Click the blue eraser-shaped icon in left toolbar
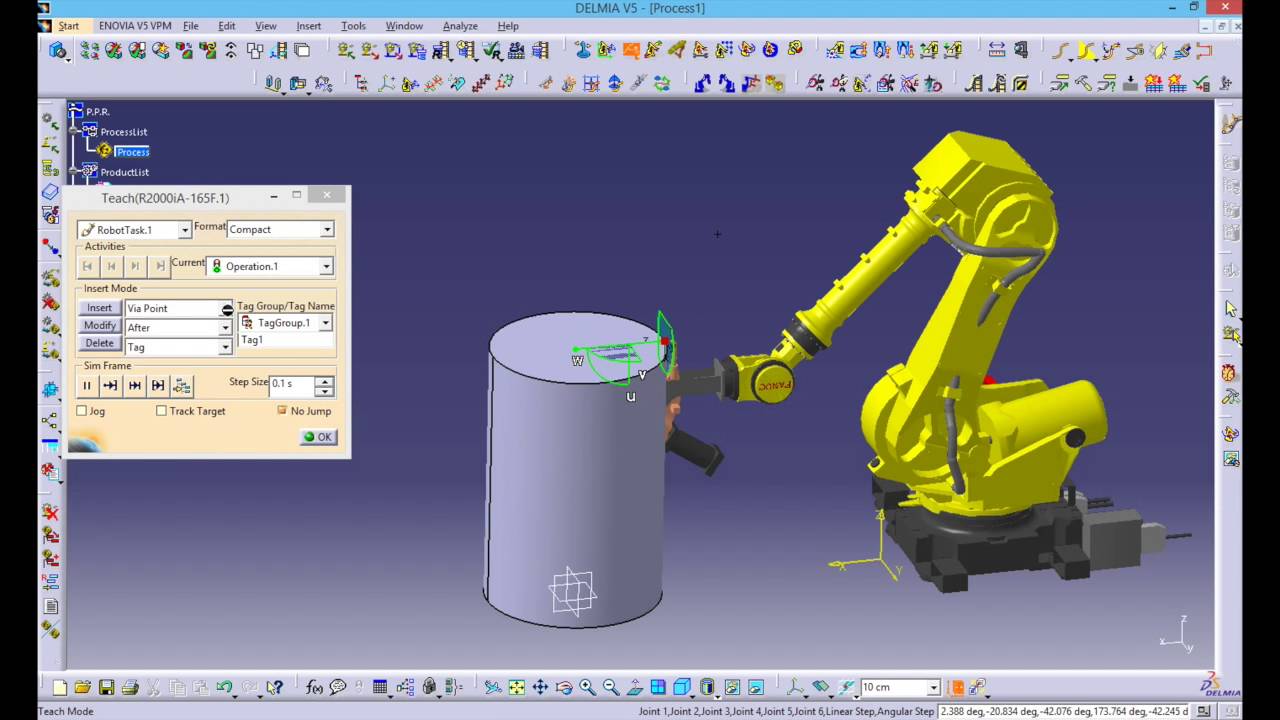The width and height of the screenshot is (1280, 720). coord(50,192)
